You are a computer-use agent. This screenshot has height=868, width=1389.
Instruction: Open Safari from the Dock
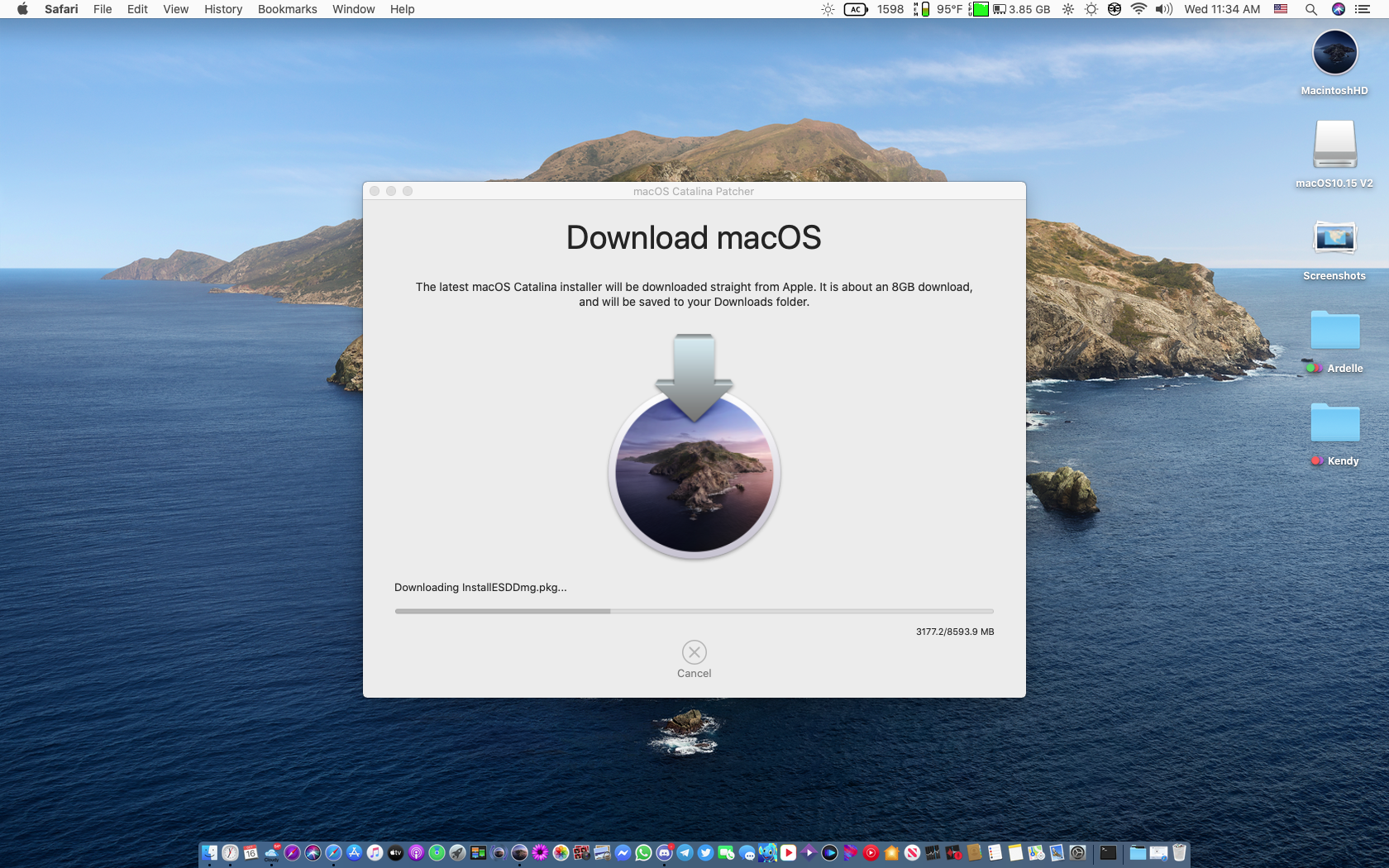(x=333, y=853)
